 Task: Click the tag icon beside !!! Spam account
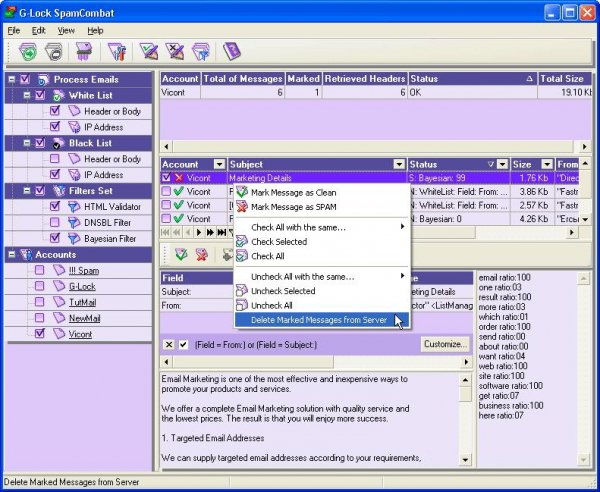coord(59,270)
